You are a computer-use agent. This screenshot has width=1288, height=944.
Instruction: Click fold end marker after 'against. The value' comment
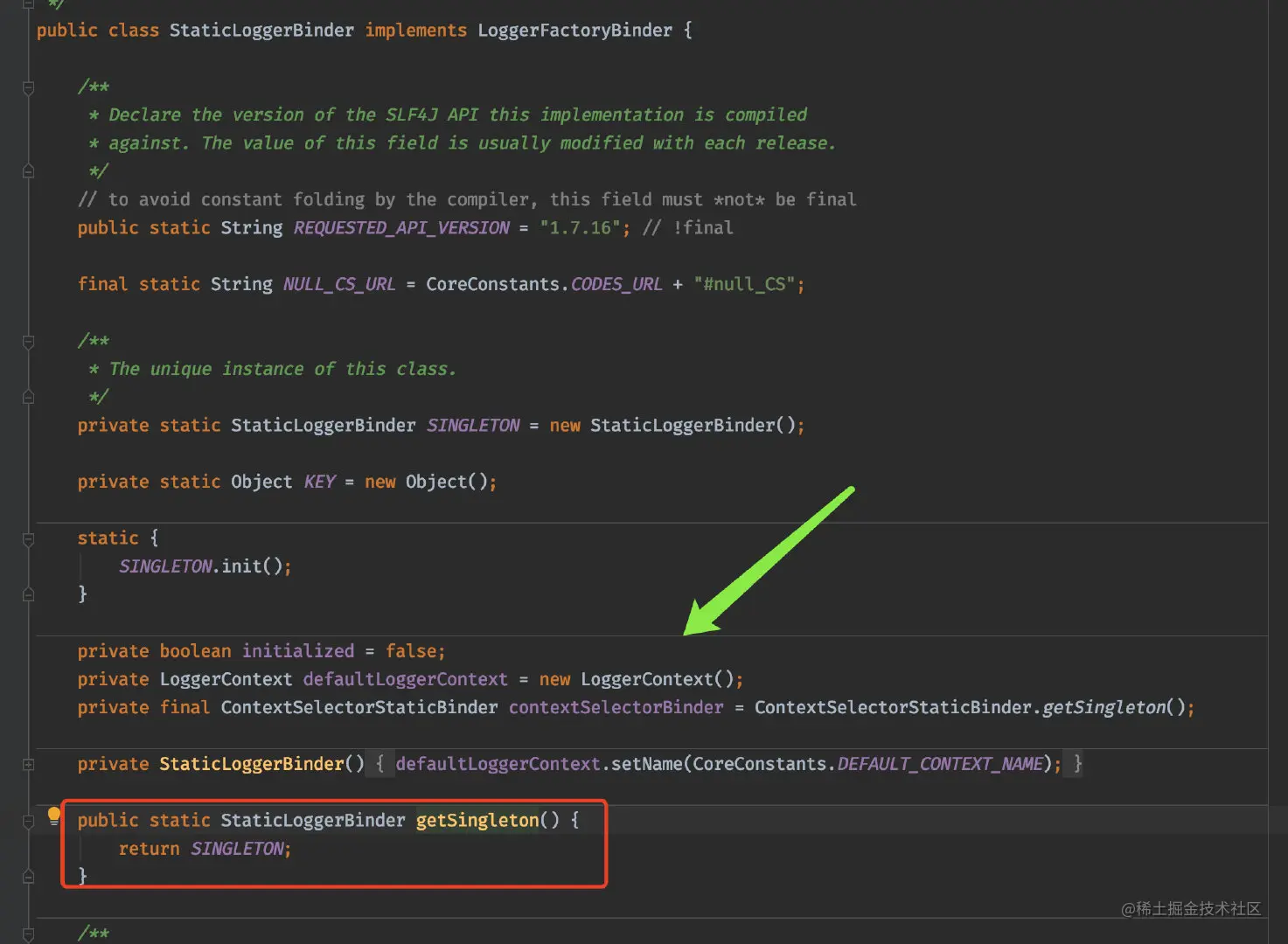coord(28,171)
